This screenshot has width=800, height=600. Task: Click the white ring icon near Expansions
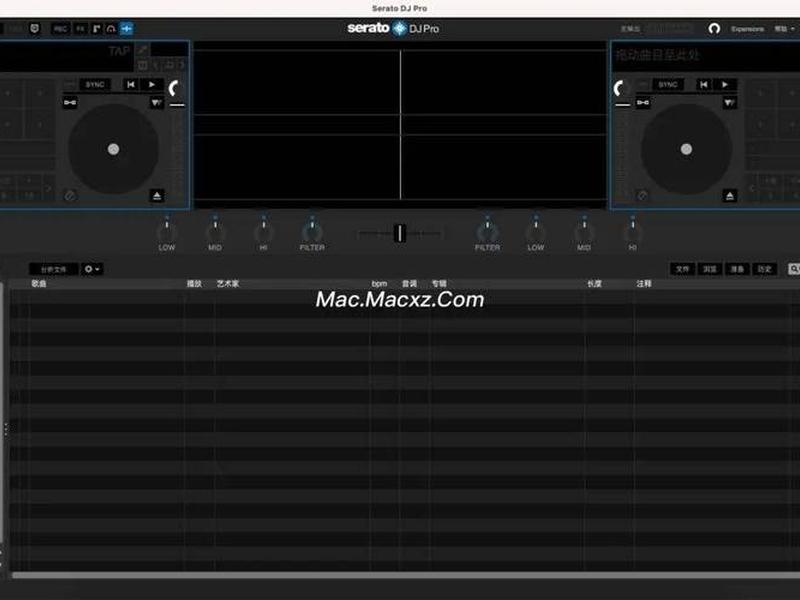pos(714,29)
